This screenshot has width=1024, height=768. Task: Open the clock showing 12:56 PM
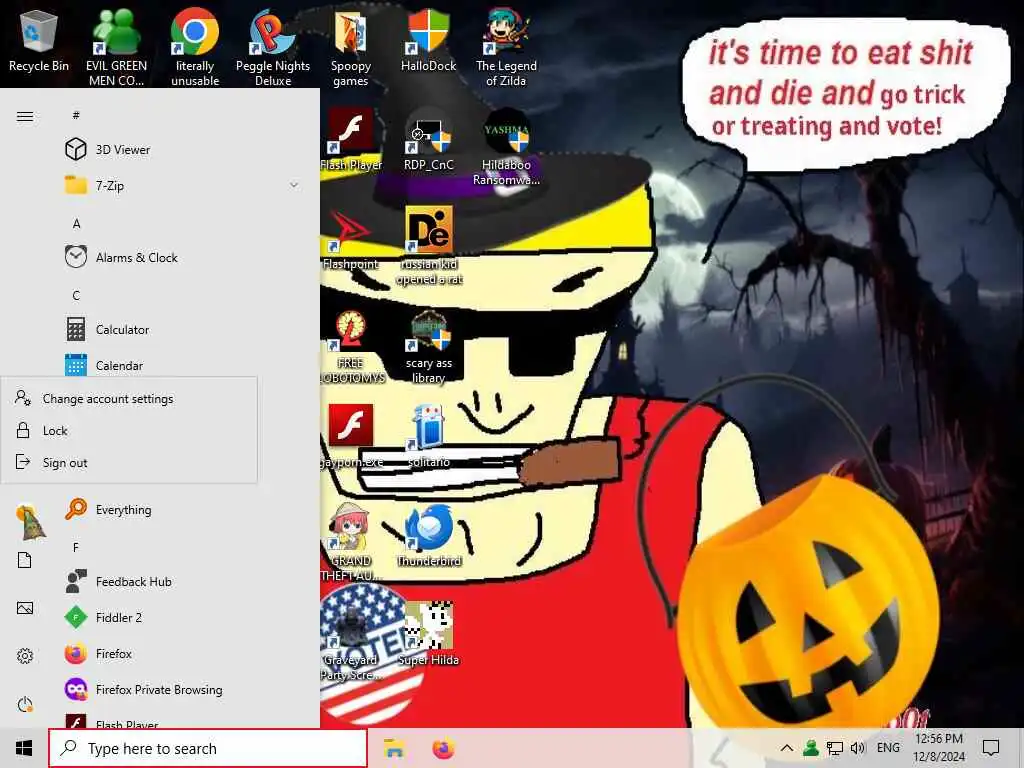click(938, 748)
